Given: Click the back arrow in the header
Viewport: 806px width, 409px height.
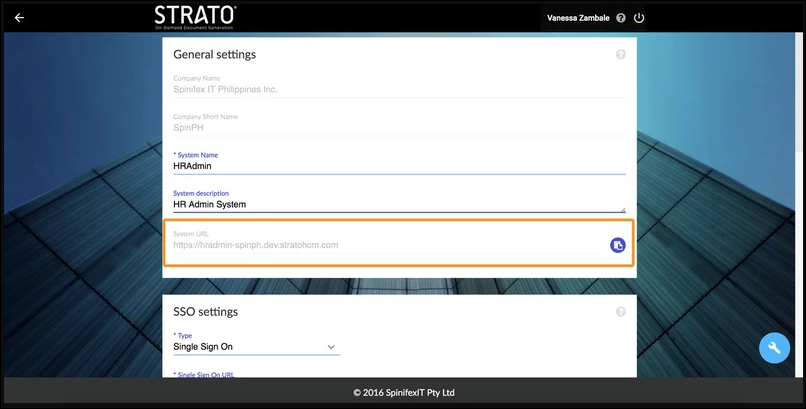Looking at the screenshot, I should pyautogui.click(x=19, y=17).
